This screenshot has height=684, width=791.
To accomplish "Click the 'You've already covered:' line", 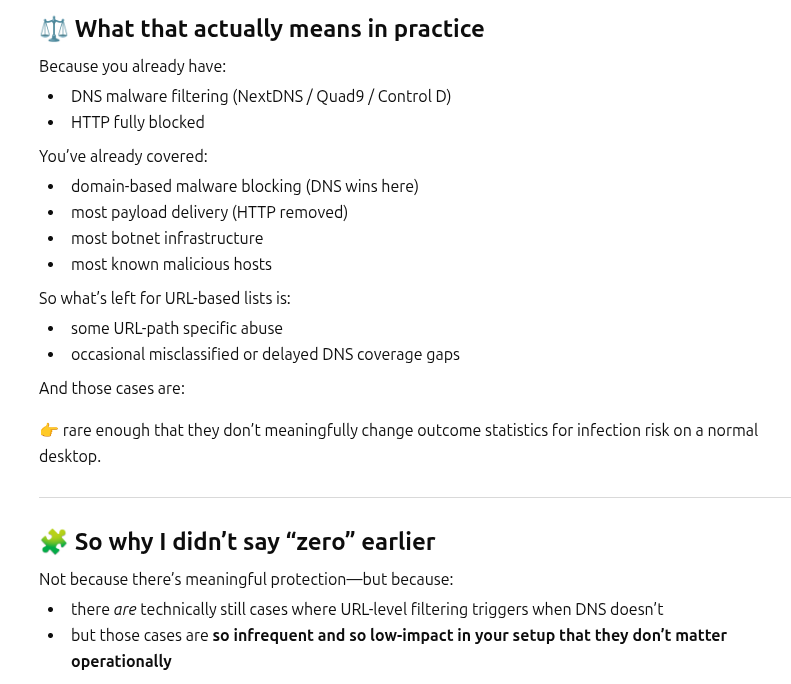I will click(123, 156).
